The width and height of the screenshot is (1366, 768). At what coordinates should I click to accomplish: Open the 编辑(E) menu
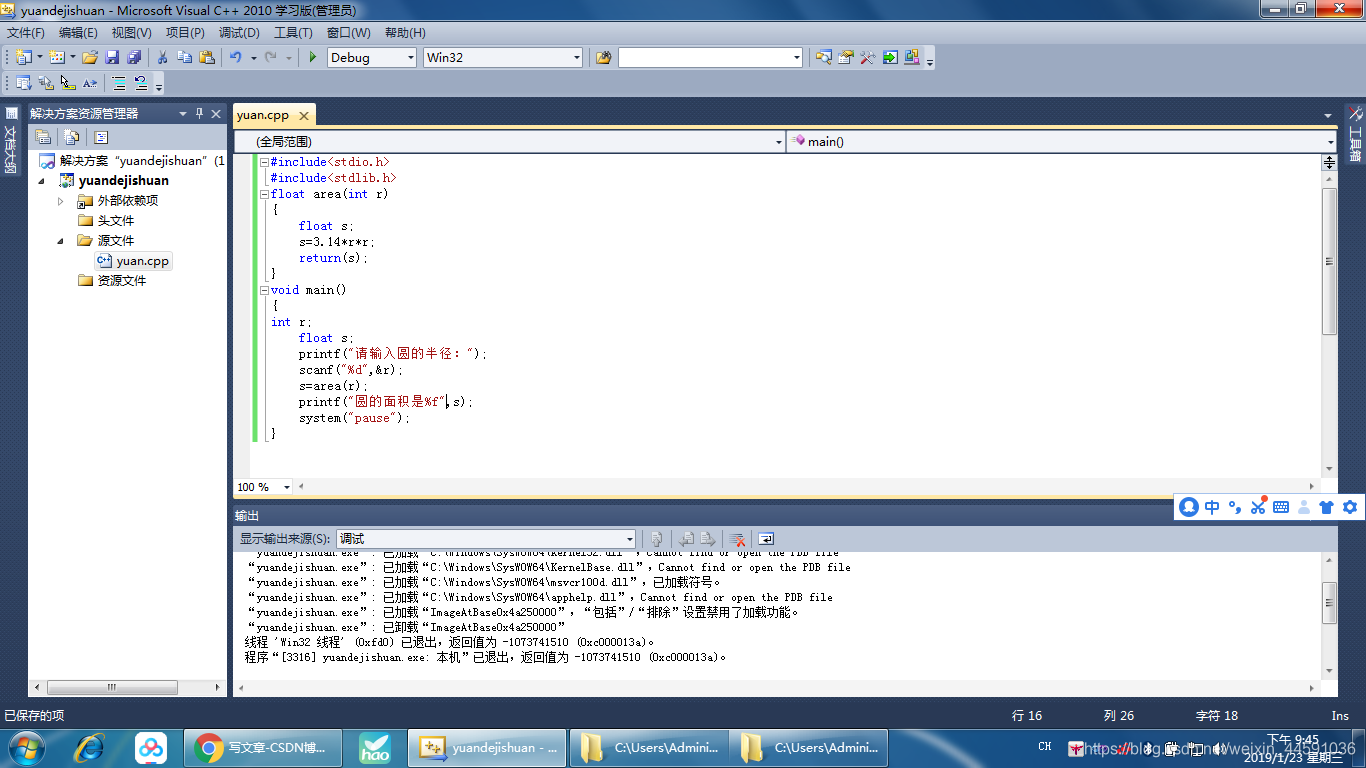click(78, 33)
